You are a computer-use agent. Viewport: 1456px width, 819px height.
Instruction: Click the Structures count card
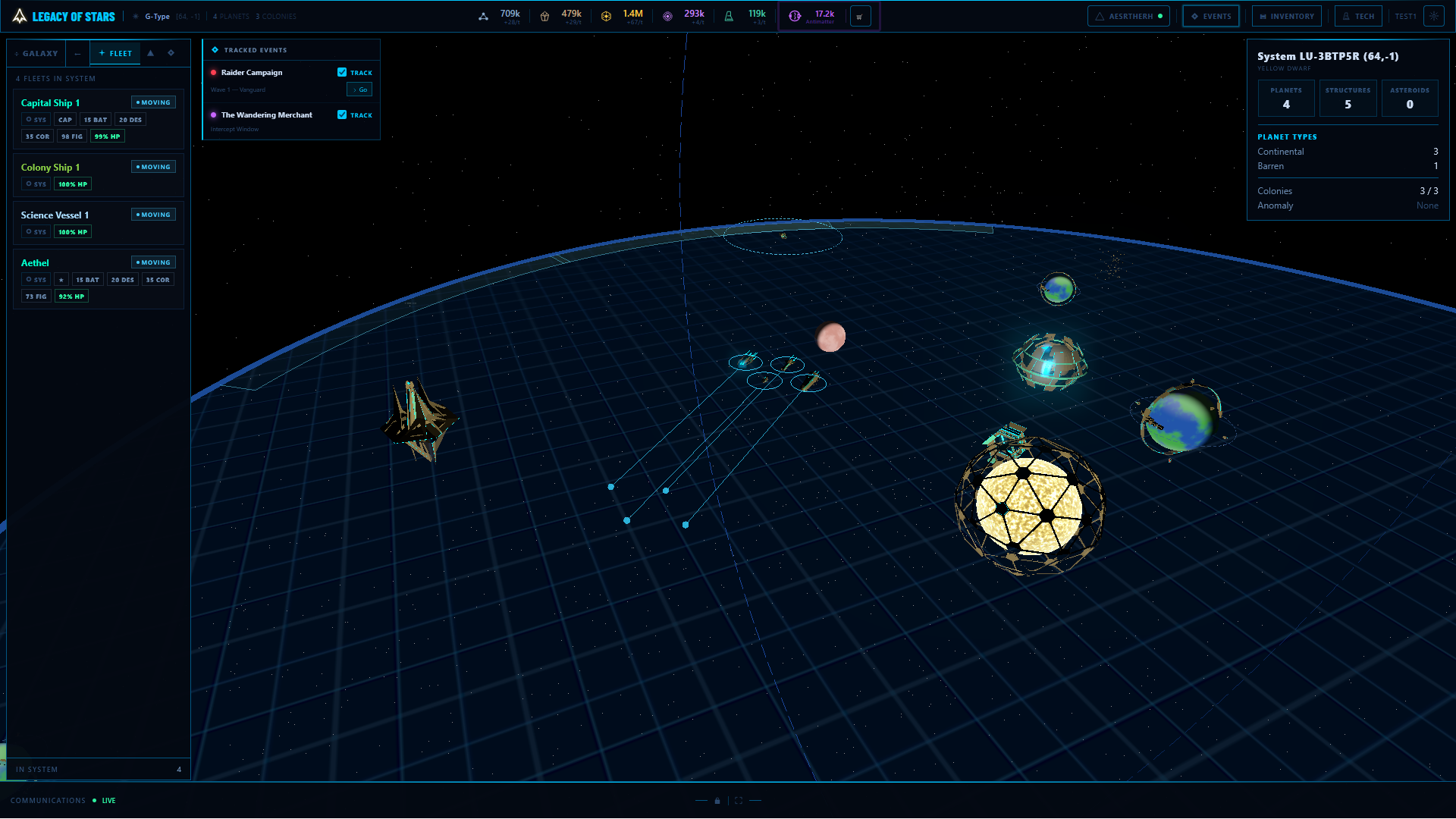pos(1348,98)
